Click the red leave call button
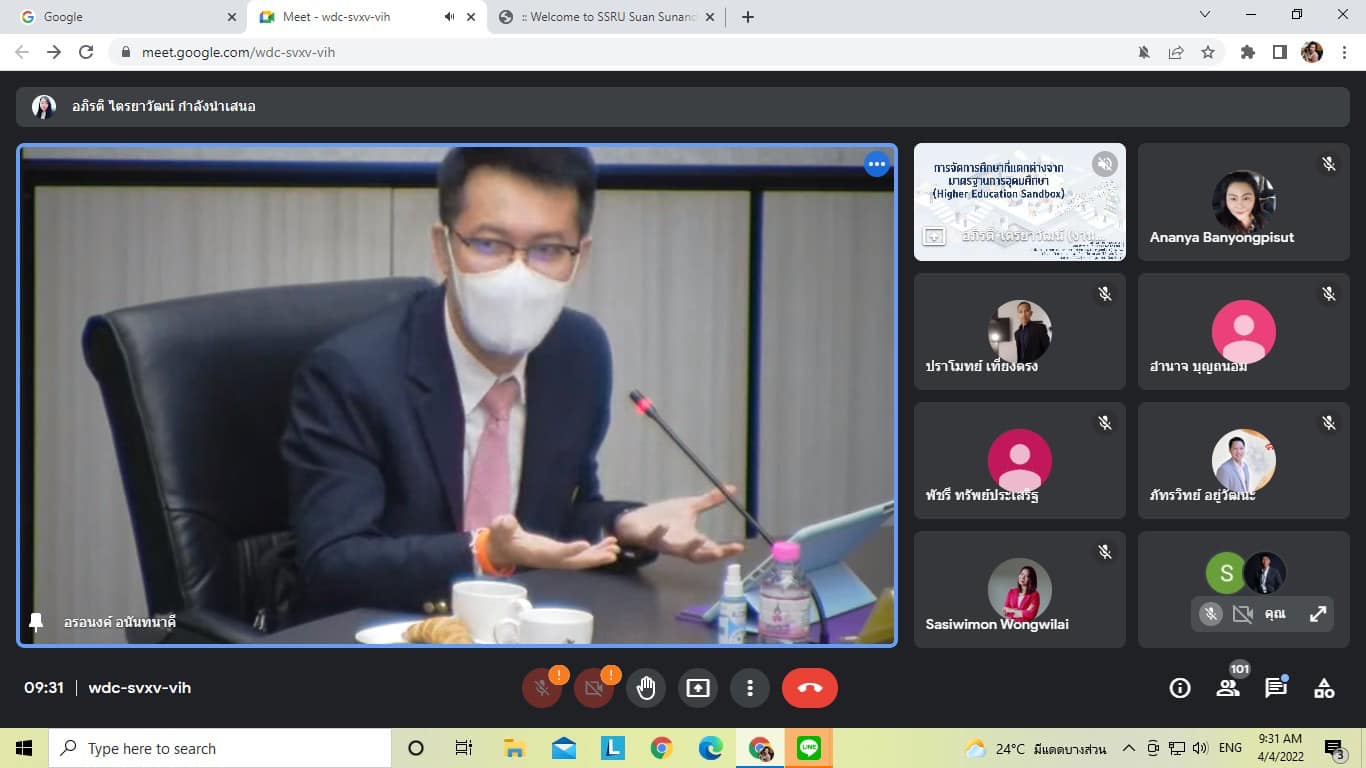The width and height of the screenshot is (1366, 768). (809, 688)
